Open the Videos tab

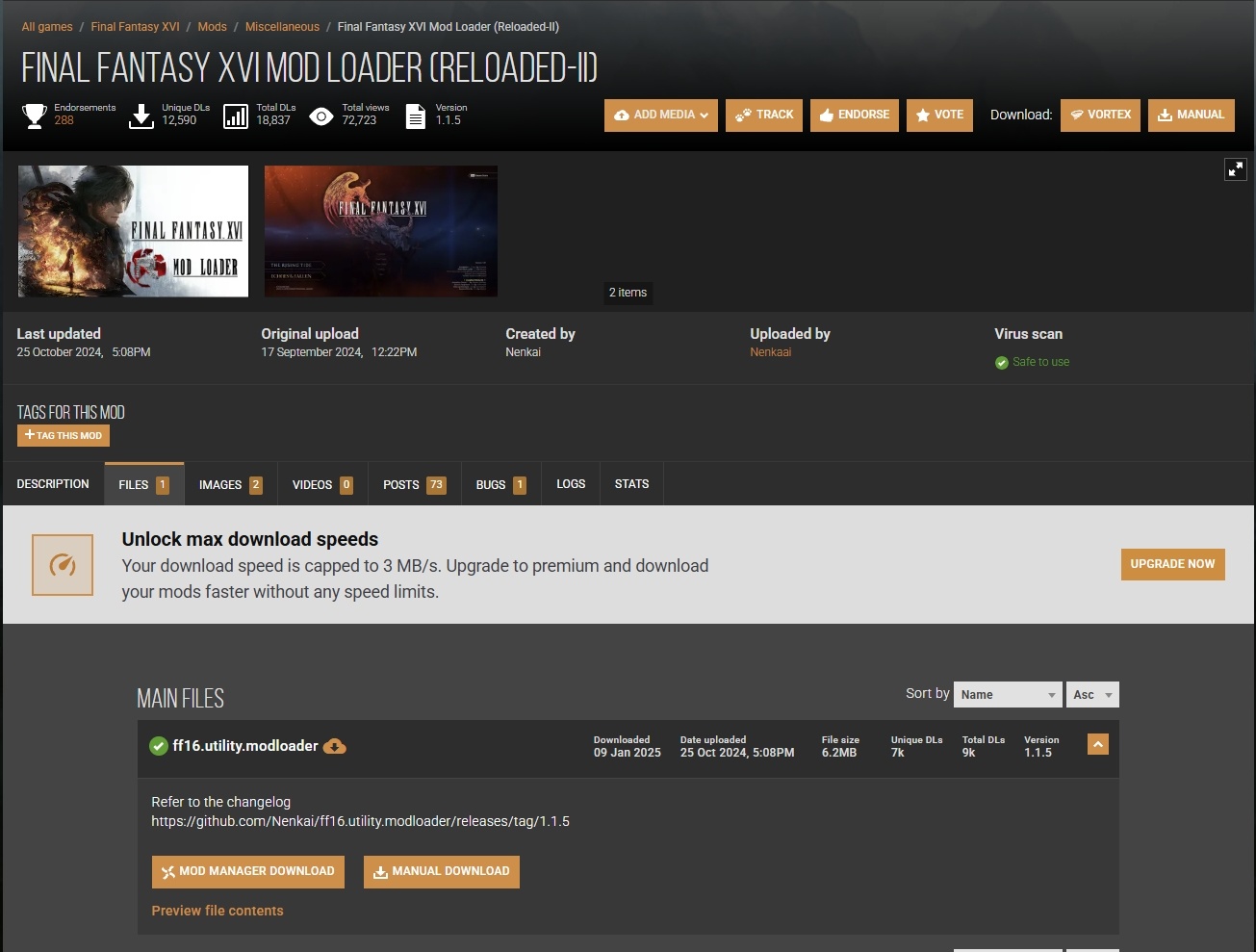[x=322, y=484]
